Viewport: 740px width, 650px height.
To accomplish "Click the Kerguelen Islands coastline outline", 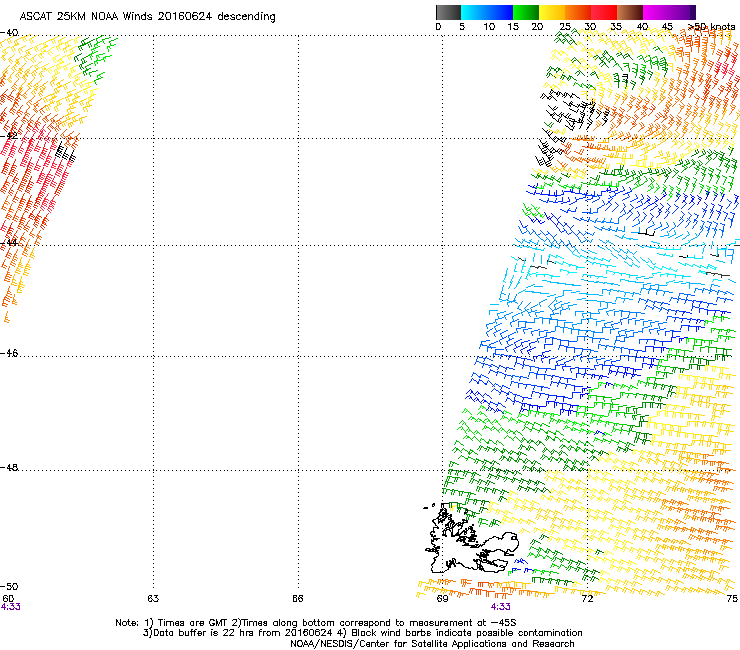I will (x=471, y=538).
